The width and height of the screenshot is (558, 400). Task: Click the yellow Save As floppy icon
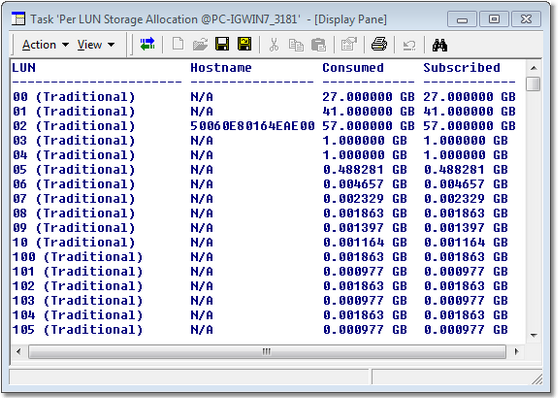pos(244,44)
